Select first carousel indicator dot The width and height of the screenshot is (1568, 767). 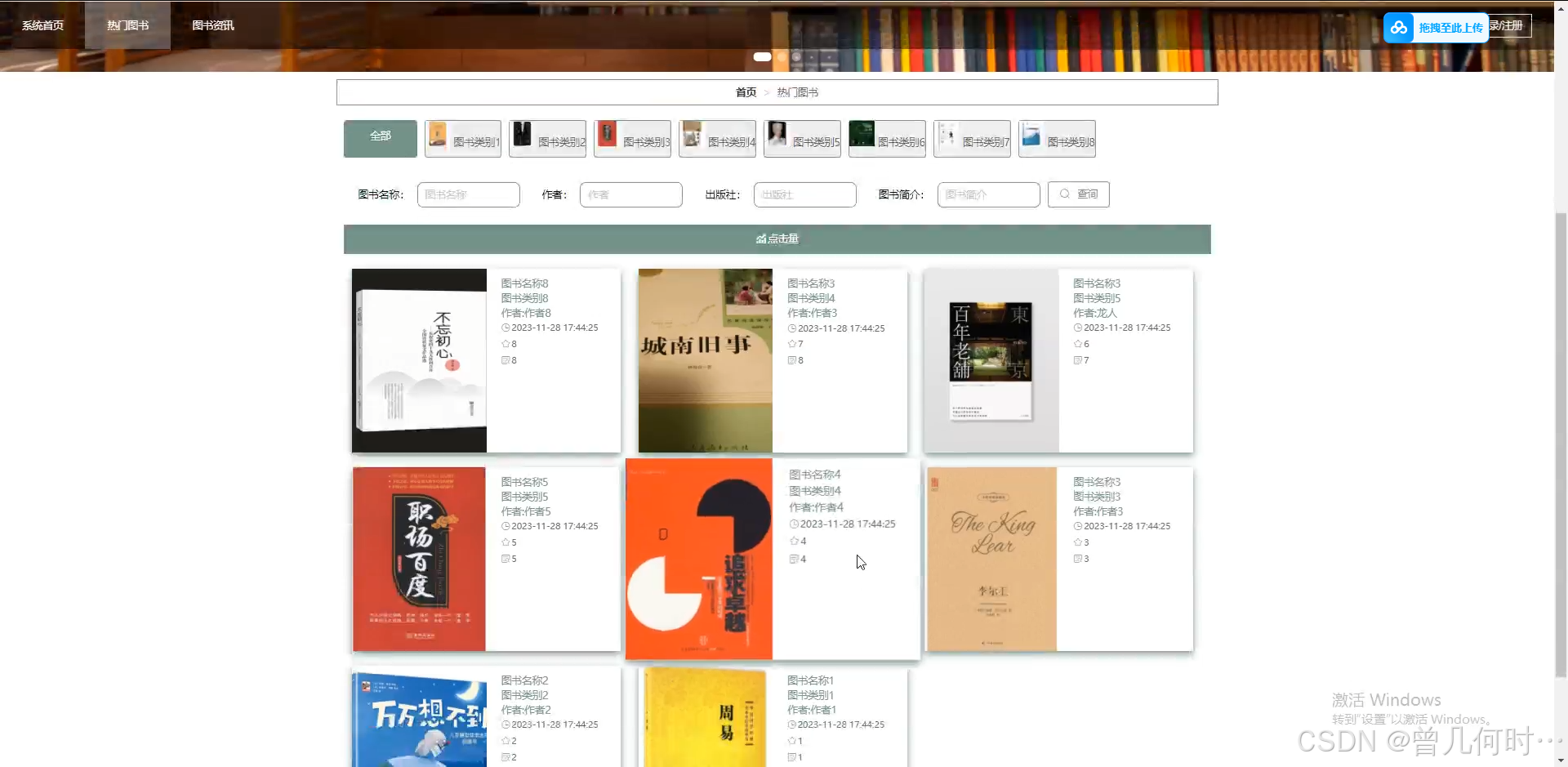click(762, 57)
